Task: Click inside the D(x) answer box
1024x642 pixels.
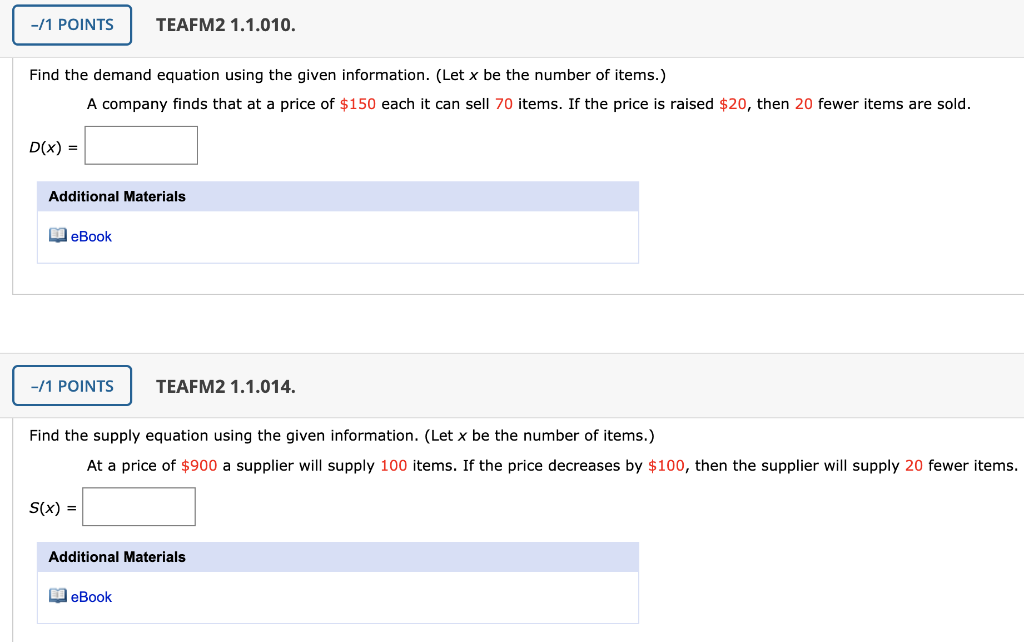Action: coord(140,145)
